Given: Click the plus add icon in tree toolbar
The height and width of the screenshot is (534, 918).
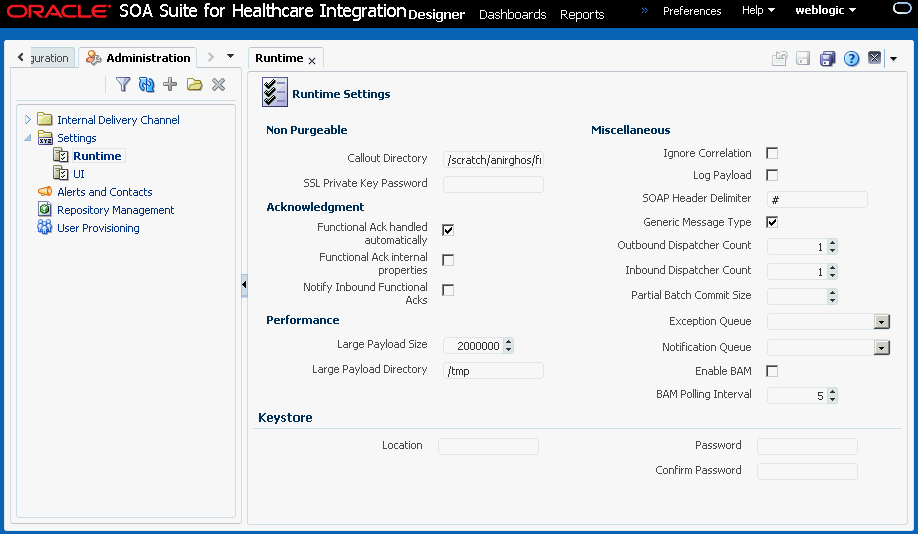Looking at the screenshot, I should tap(170, 84).
